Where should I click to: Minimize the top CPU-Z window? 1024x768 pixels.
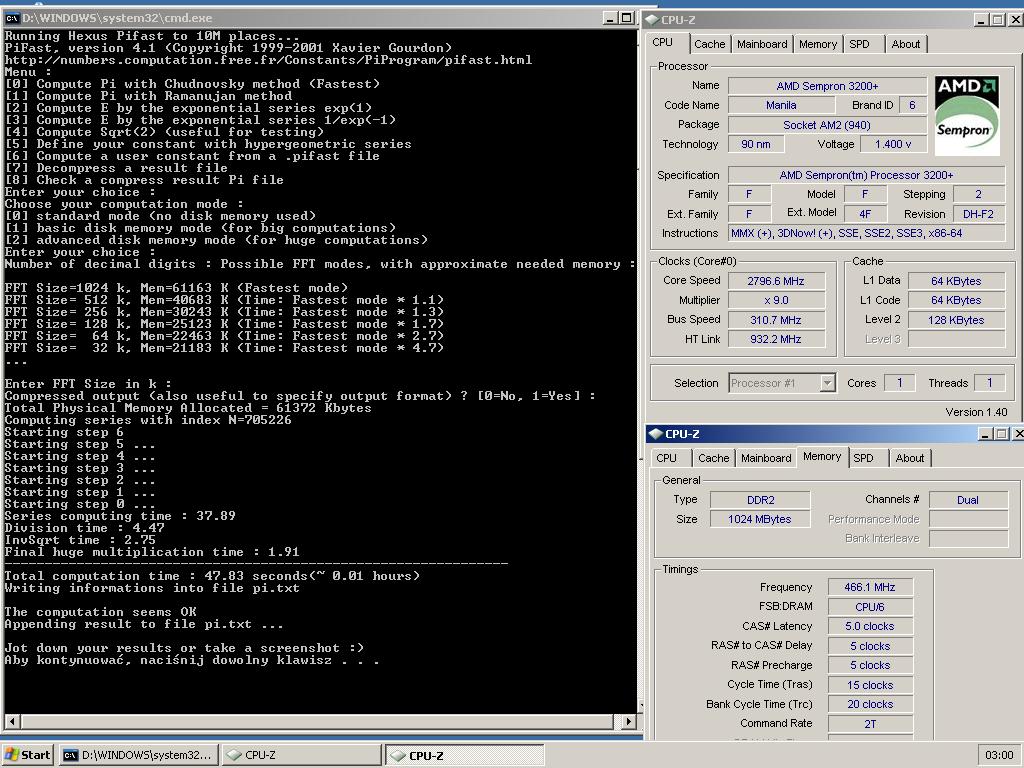(982, 20)
